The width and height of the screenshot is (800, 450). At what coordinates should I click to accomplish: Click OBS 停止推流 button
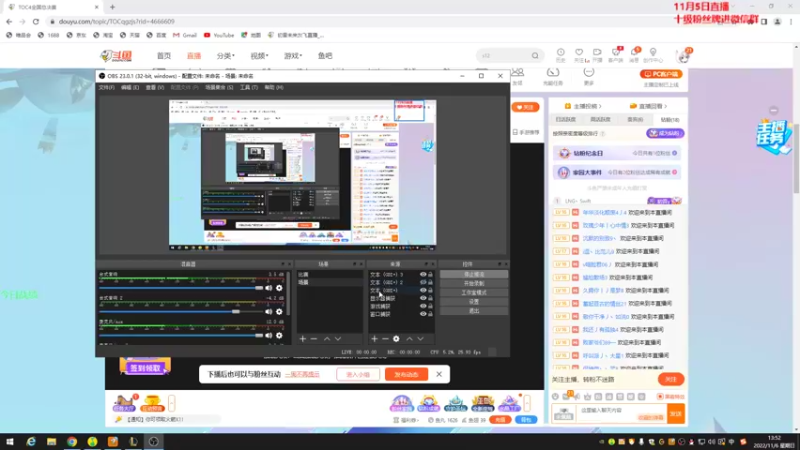coord(474,274)
